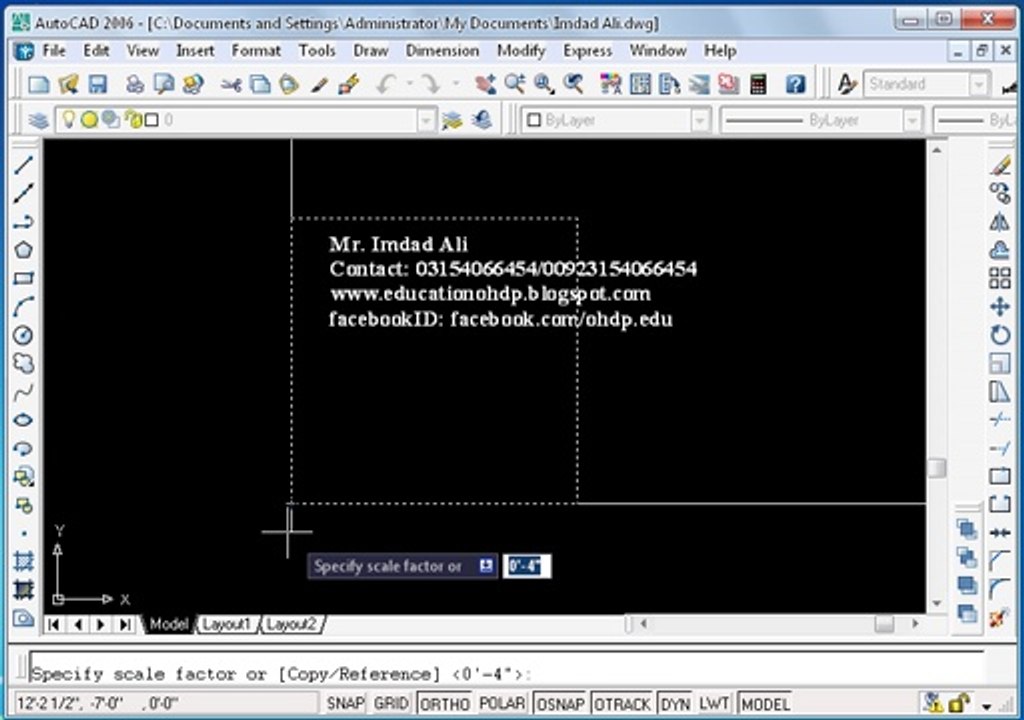Click the Undo arrow icon
Screen dimensions: 1024x720
click(x=387, y=84)
